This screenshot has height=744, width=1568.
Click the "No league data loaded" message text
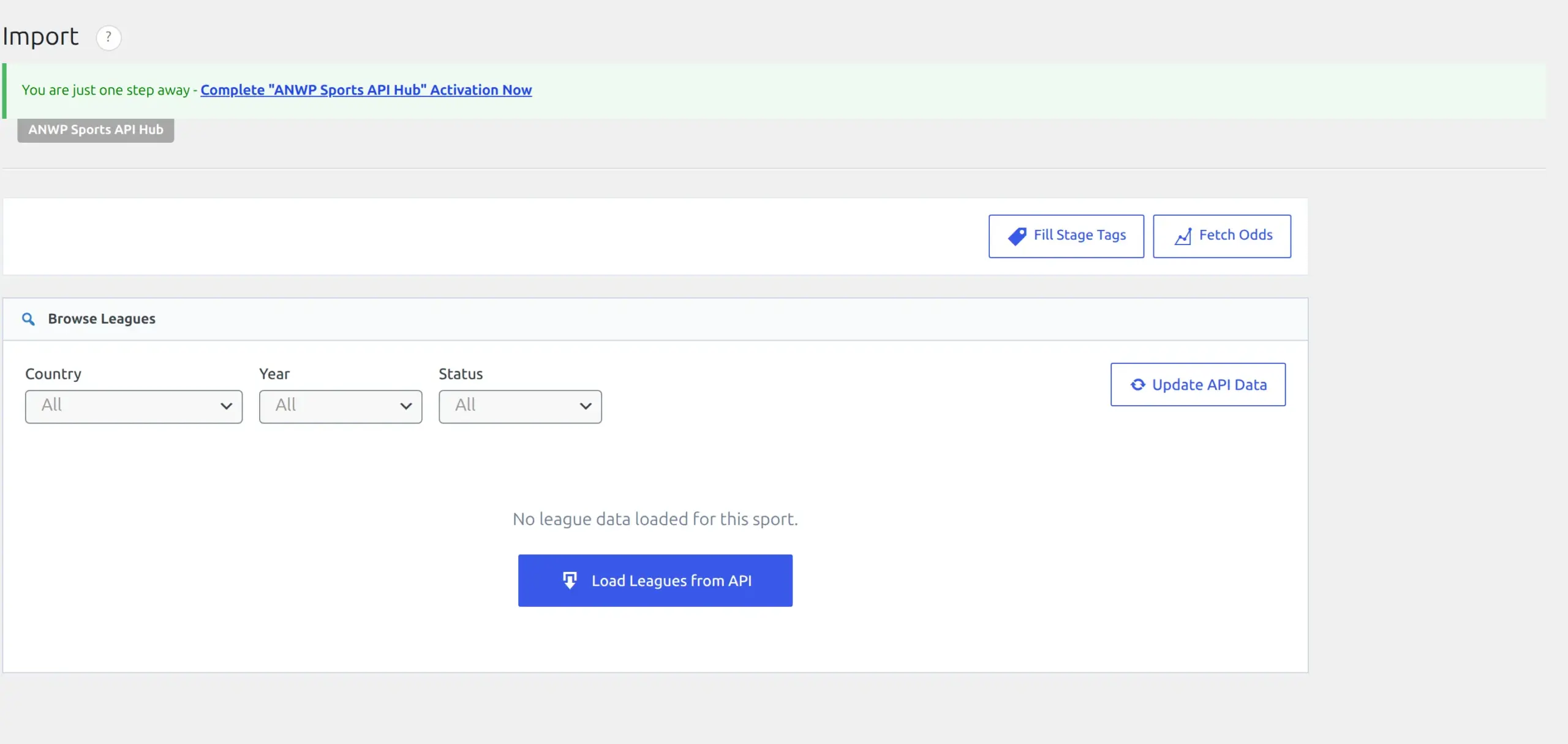click(x=655, y=519)
